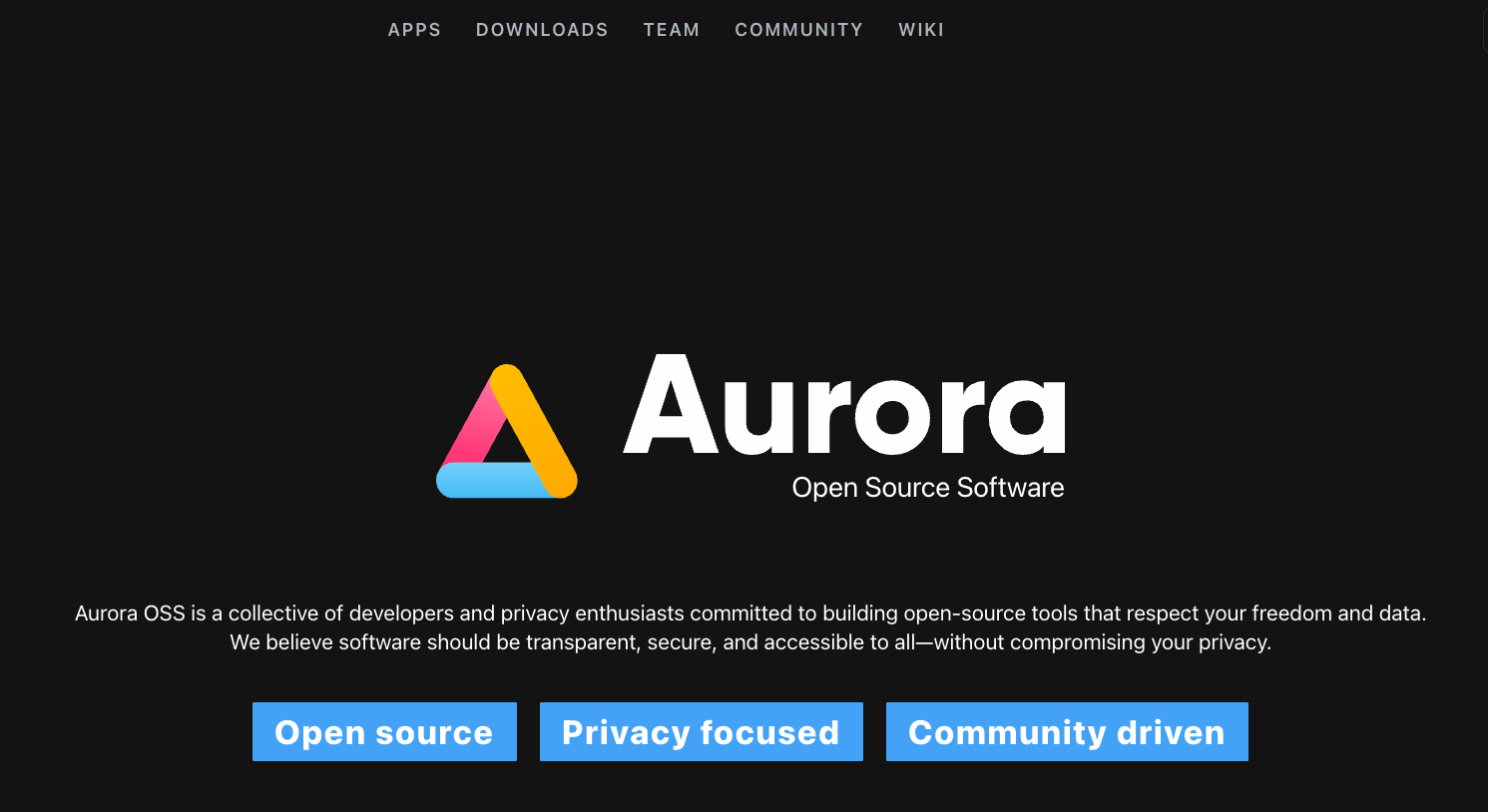Viewport: 1488px width, 812px height.
Task: Visit the COMMUNITY section
Action: tap(799, 30)
